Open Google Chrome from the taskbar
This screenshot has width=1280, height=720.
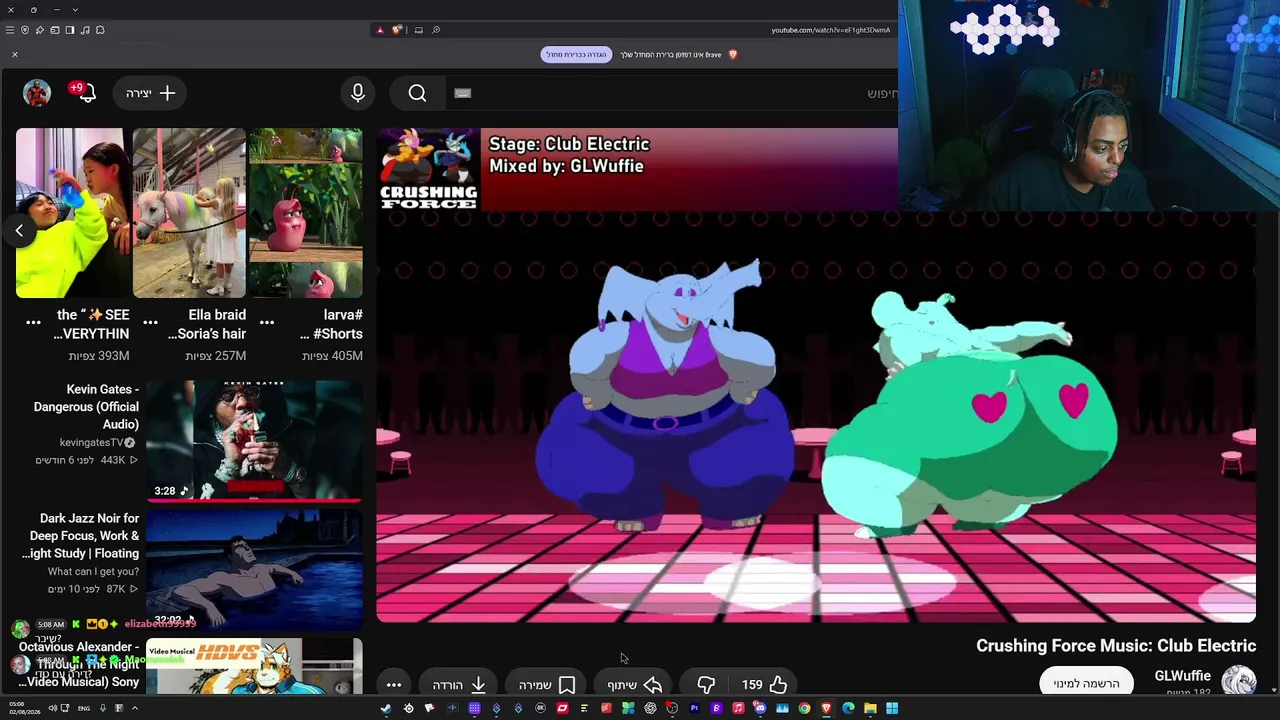(x=804, y=708)
